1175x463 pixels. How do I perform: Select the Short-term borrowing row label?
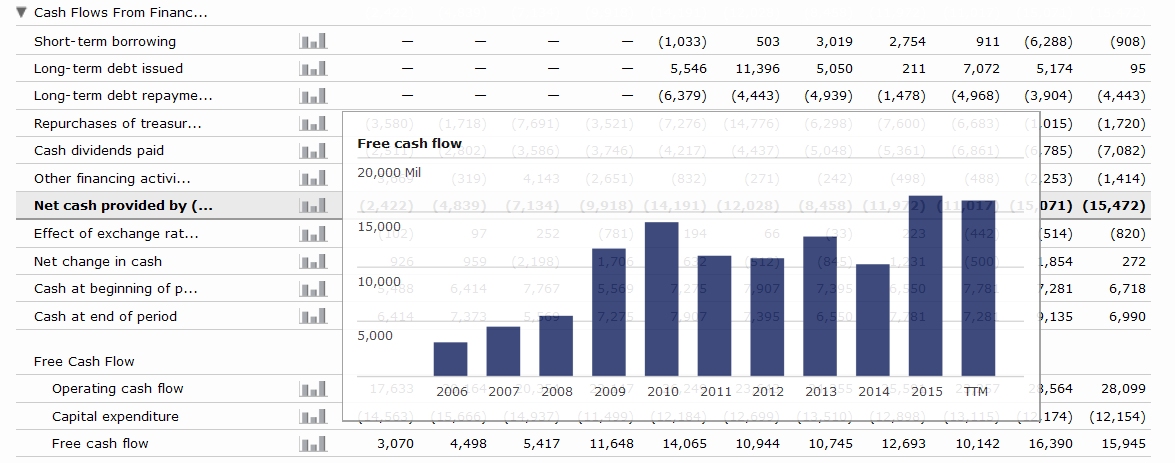[105, 42]
